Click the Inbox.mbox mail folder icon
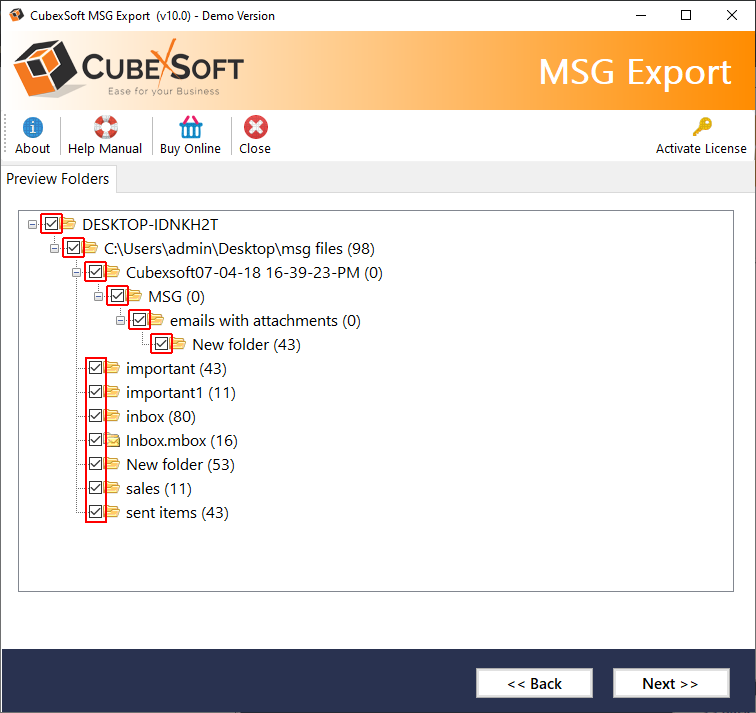The image size is (756, 713). tap(113, 440)
